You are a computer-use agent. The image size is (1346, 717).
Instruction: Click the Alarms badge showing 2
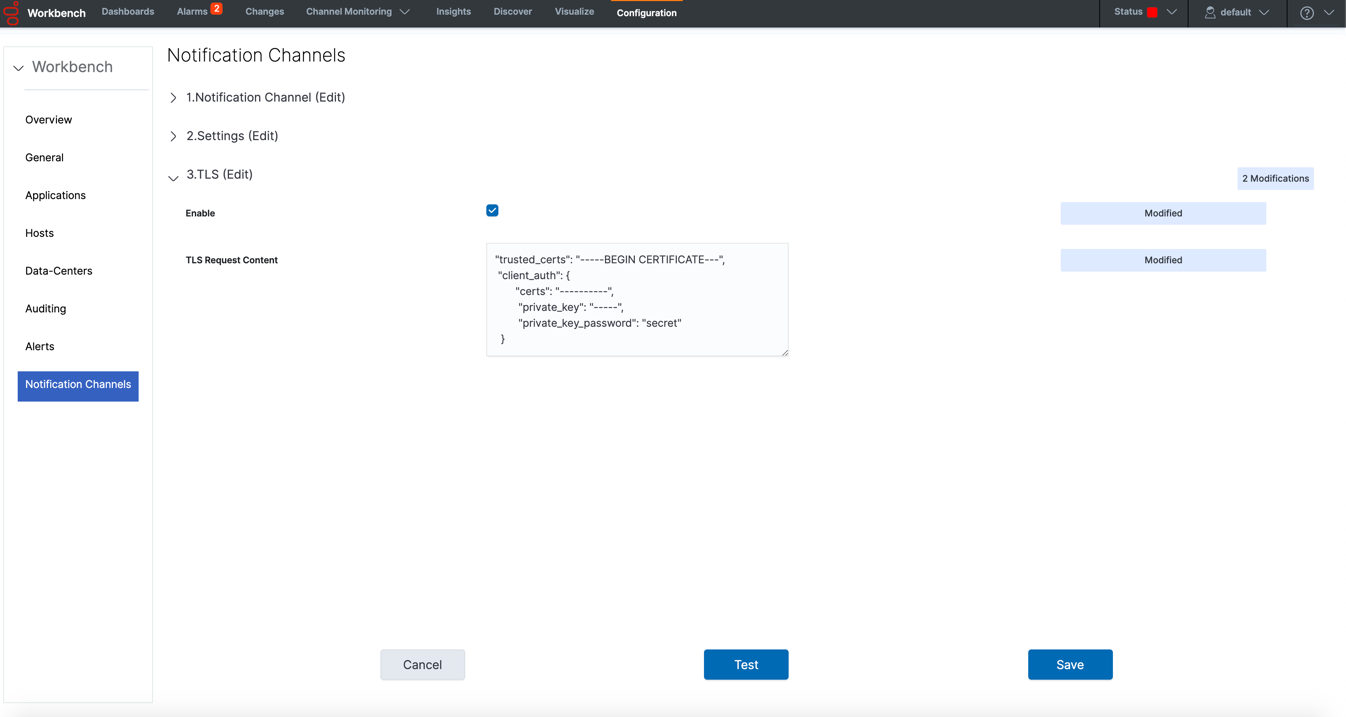216,9
